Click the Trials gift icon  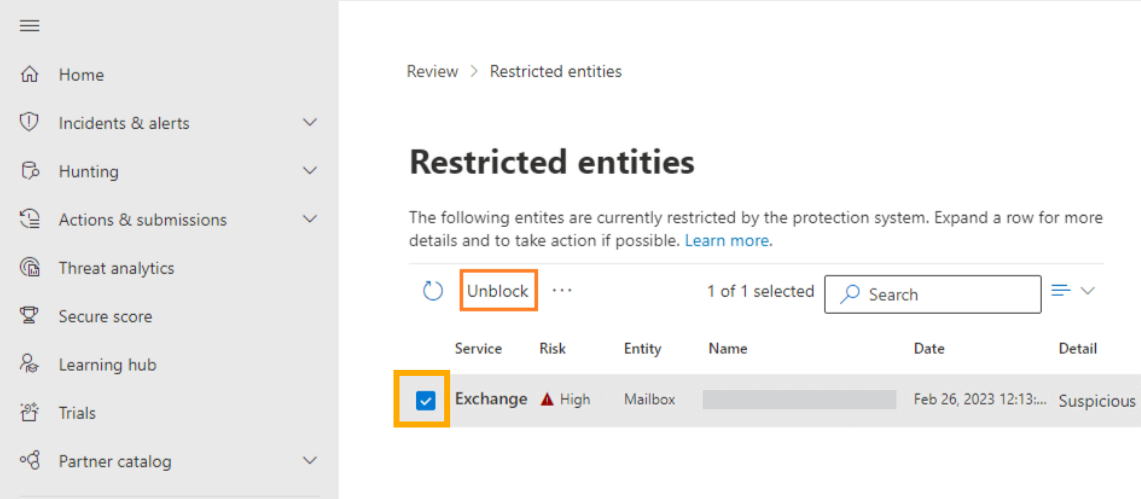29,413
